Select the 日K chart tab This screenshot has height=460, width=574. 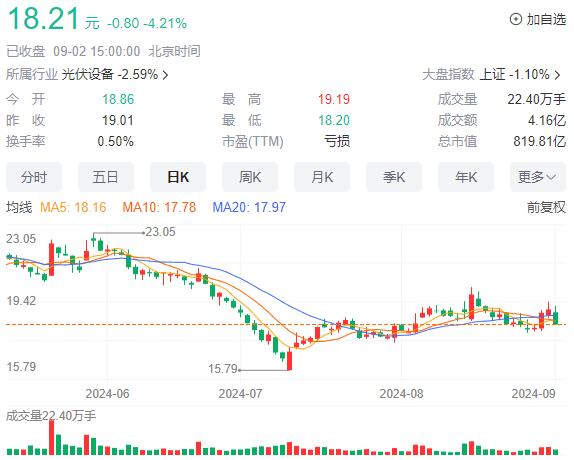[178, 177]
